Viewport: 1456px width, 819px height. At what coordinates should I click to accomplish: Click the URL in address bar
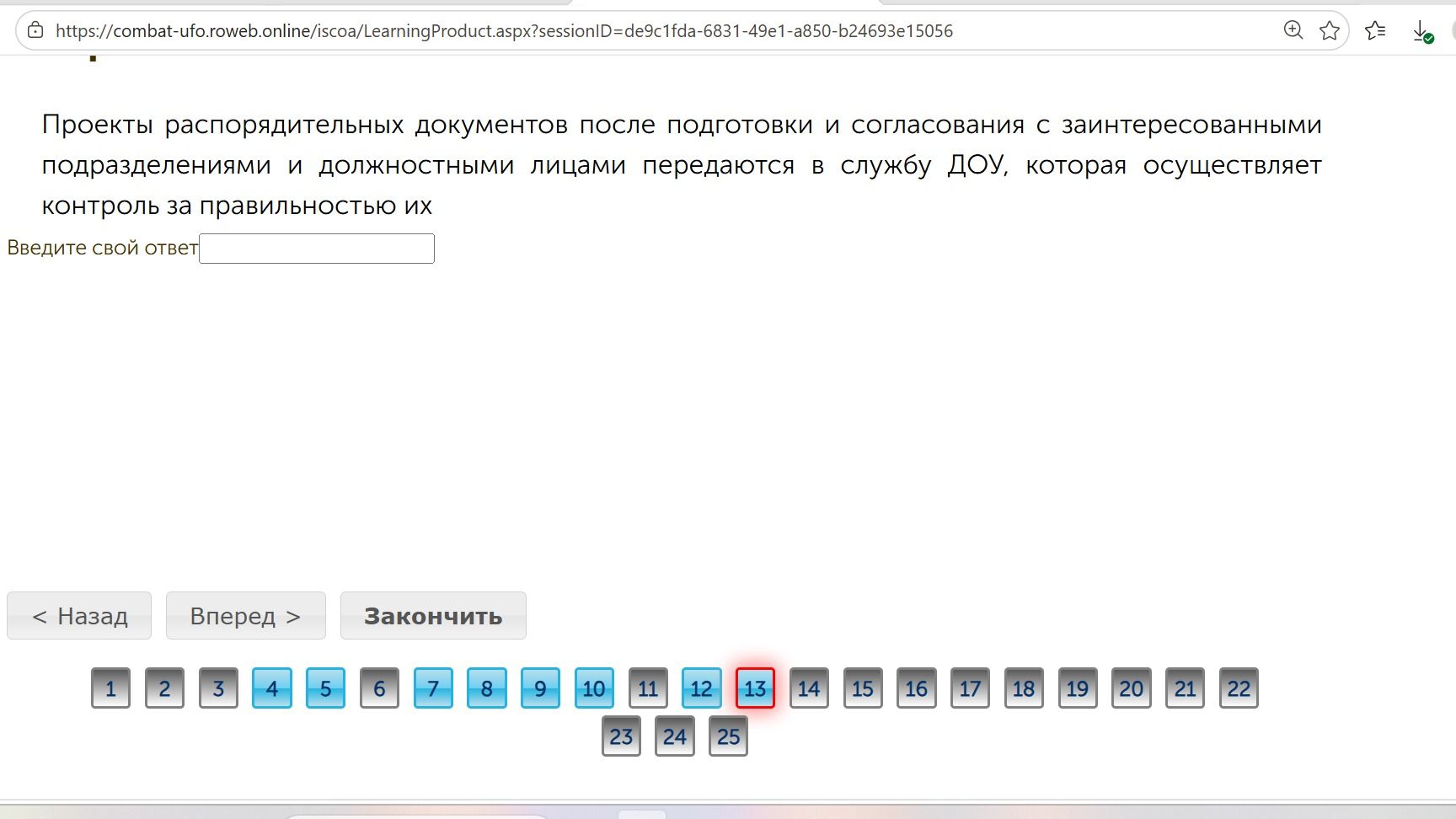504,31
